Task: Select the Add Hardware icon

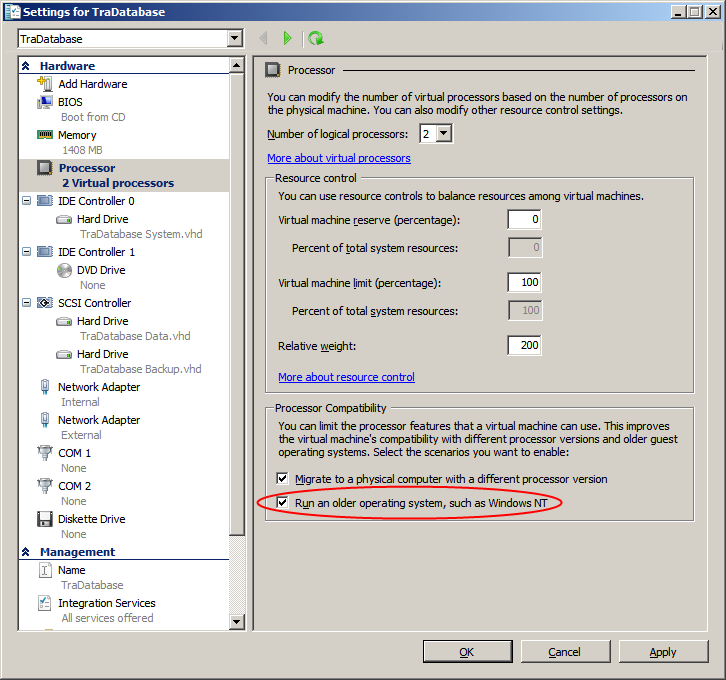Action: click(x=44, y=84)
